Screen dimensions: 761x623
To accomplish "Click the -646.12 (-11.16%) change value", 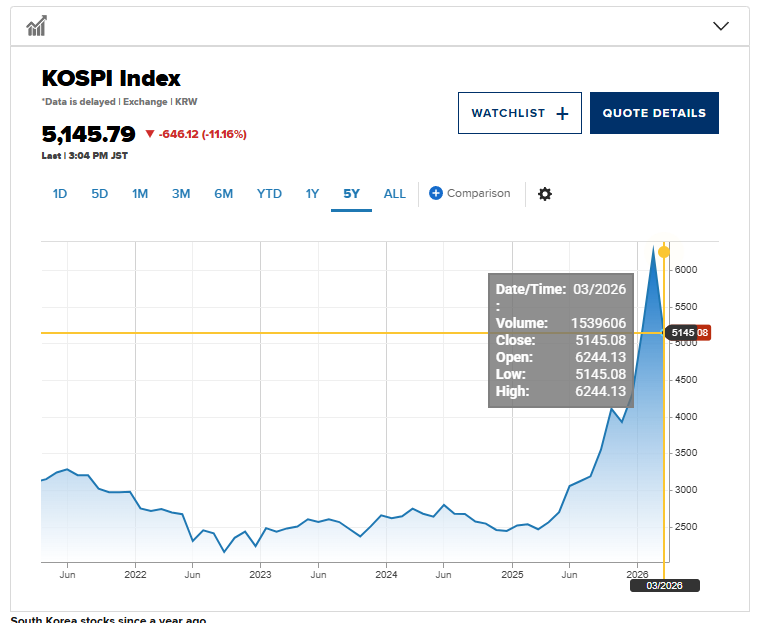I will point(202,134).
